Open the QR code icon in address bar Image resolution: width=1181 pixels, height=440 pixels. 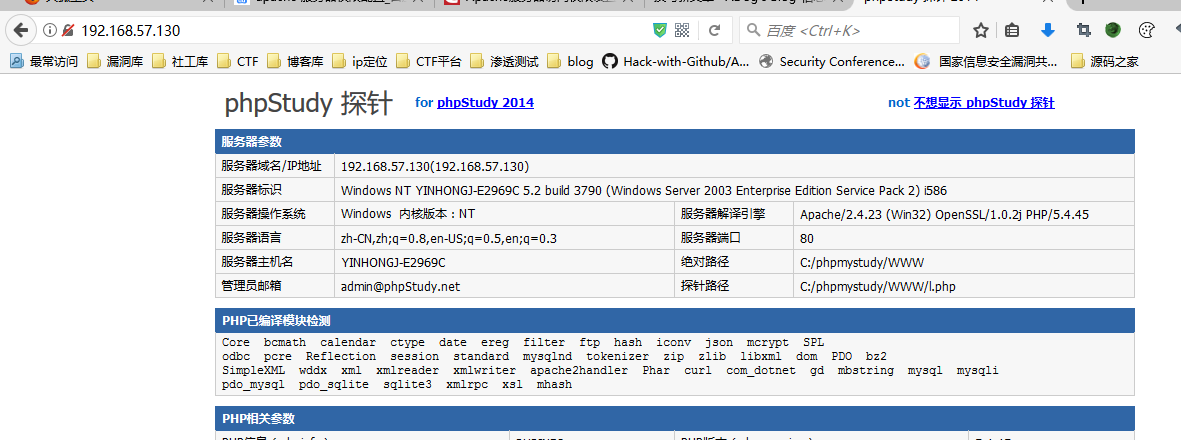point(682,31)
